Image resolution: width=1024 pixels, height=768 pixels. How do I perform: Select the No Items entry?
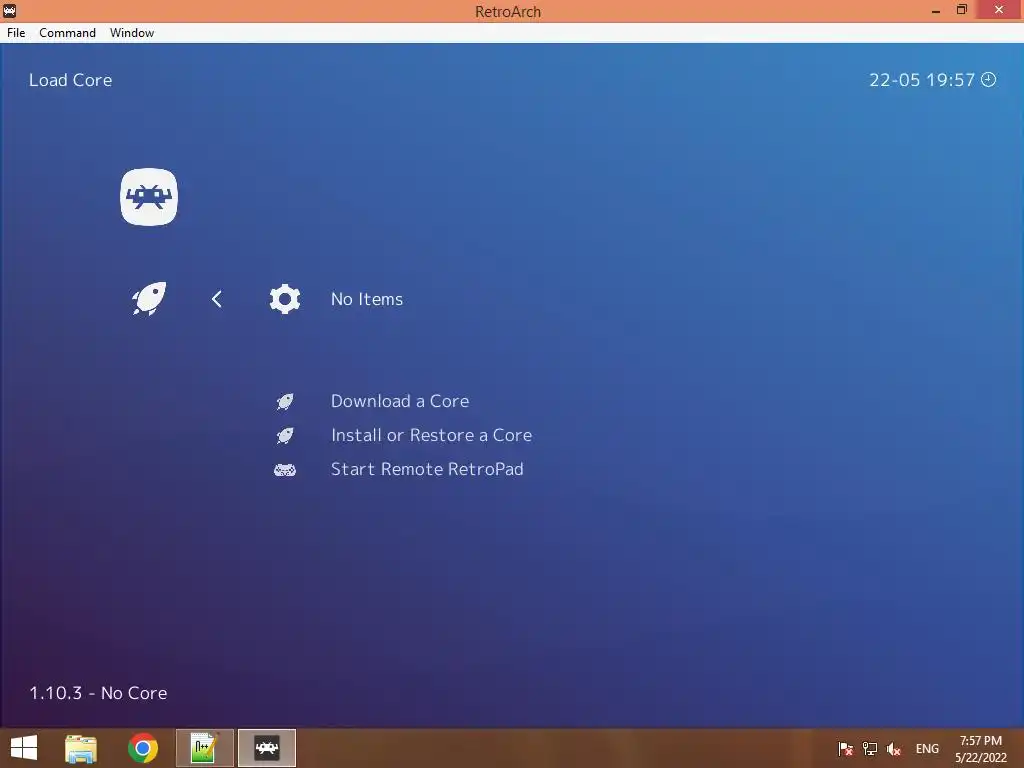pyautogui.click(x=367, y=299)
